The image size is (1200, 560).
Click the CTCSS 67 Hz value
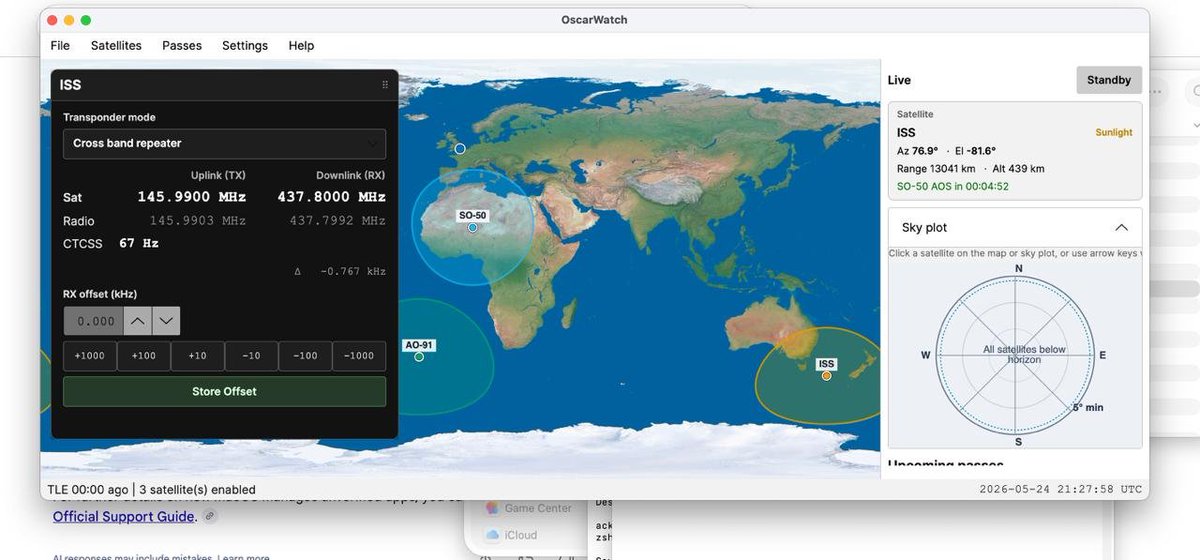tap(139, 243)
